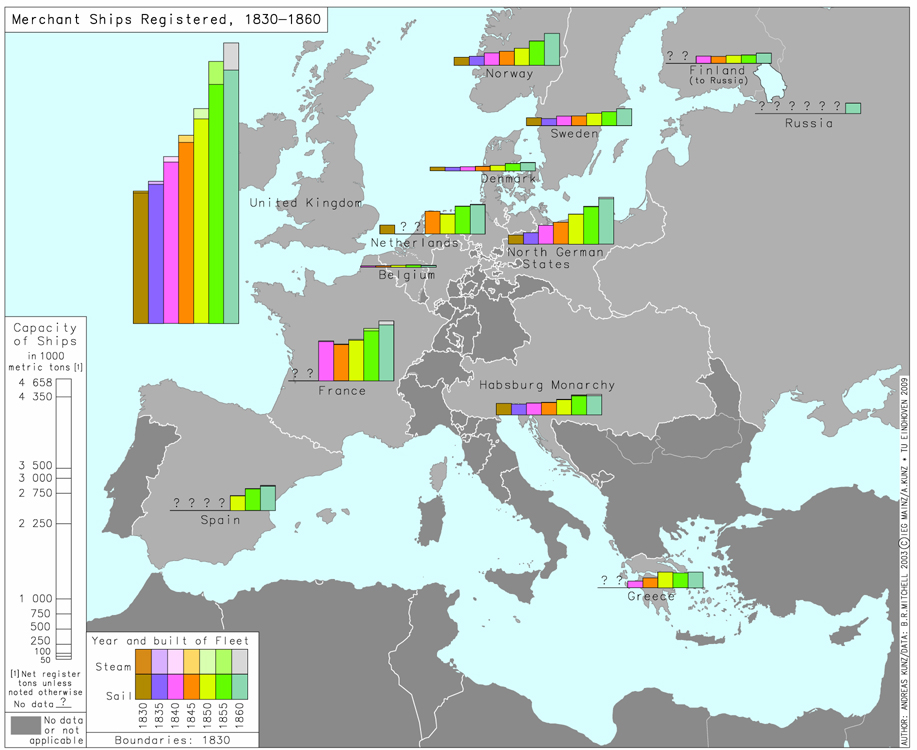Click Russia's single teal 1860 bar
The height and width of the screenshot is (750, 917).
click(x=852, y=108)
